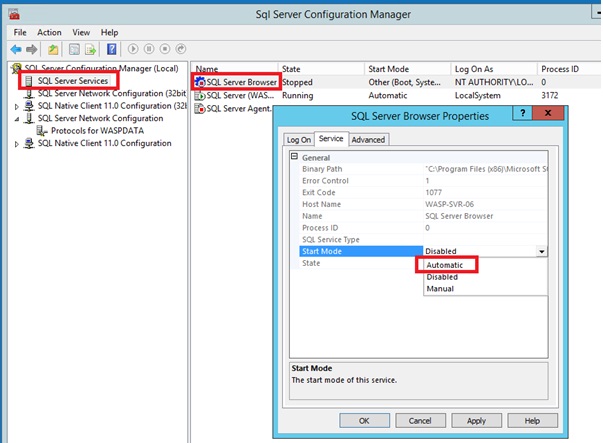The width and height of the screenshot is (603, 443).
Task: Choose Manual from the Start Mode list
Action: point(440,289)
